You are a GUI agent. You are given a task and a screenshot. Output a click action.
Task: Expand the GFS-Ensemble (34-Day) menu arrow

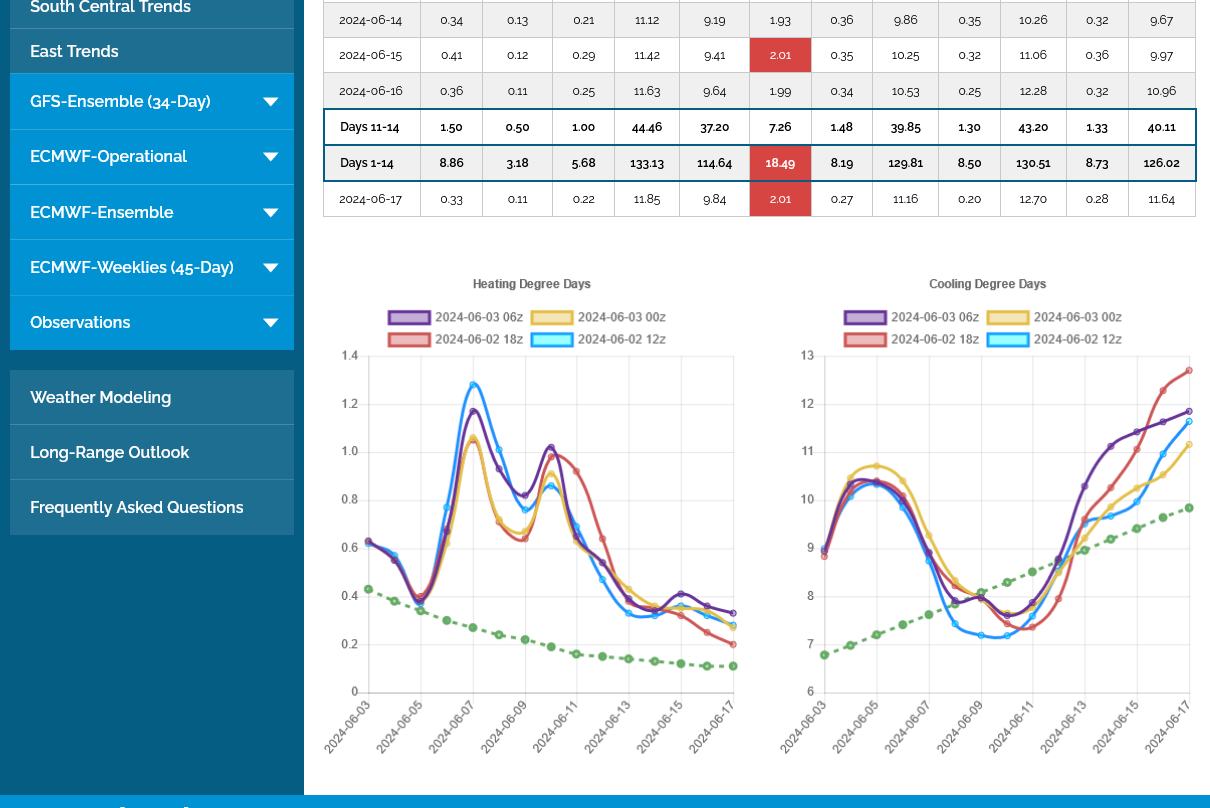coord(270,102)
